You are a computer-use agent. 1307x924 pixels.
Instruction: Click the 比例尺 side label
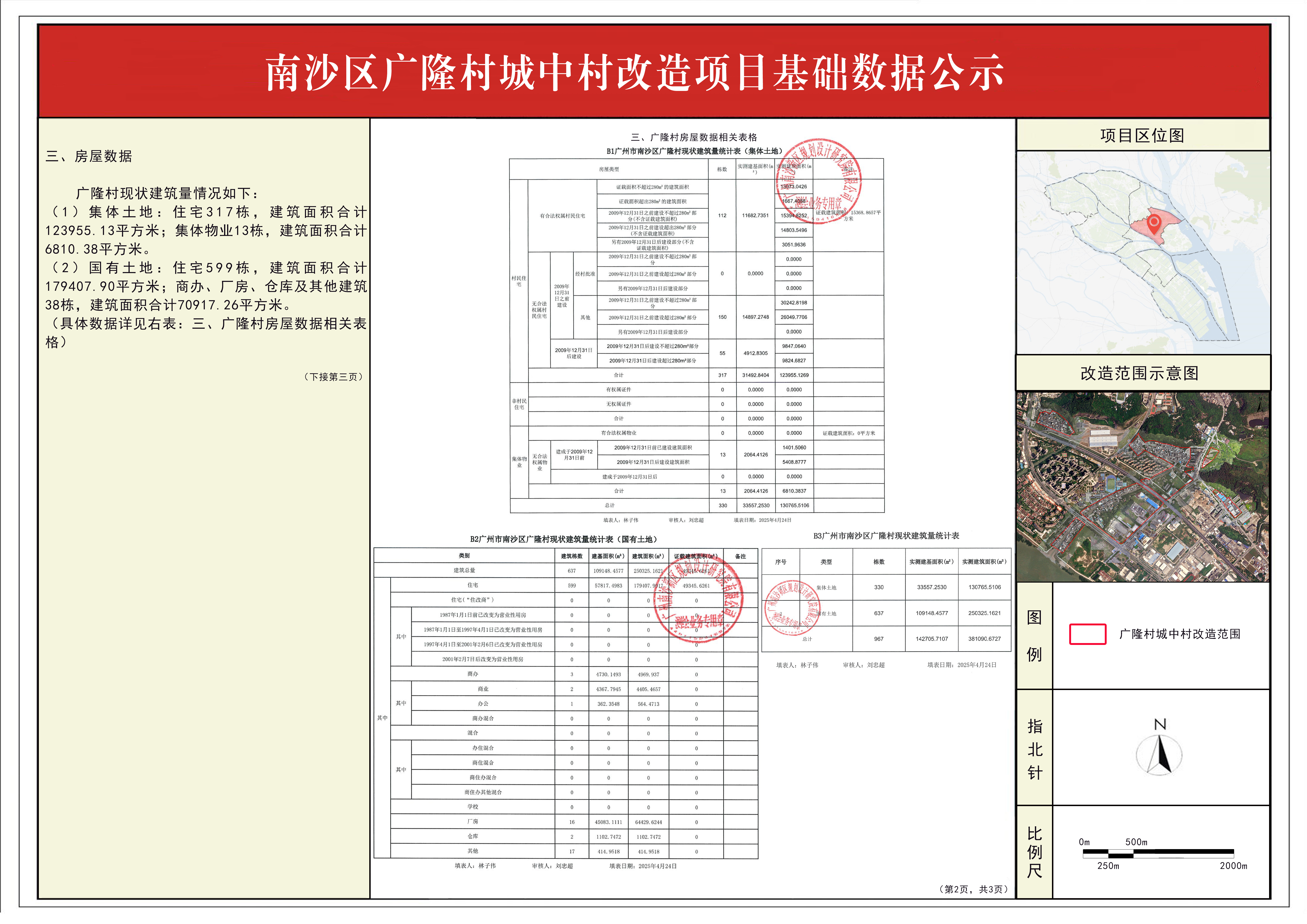point(1035,852)
